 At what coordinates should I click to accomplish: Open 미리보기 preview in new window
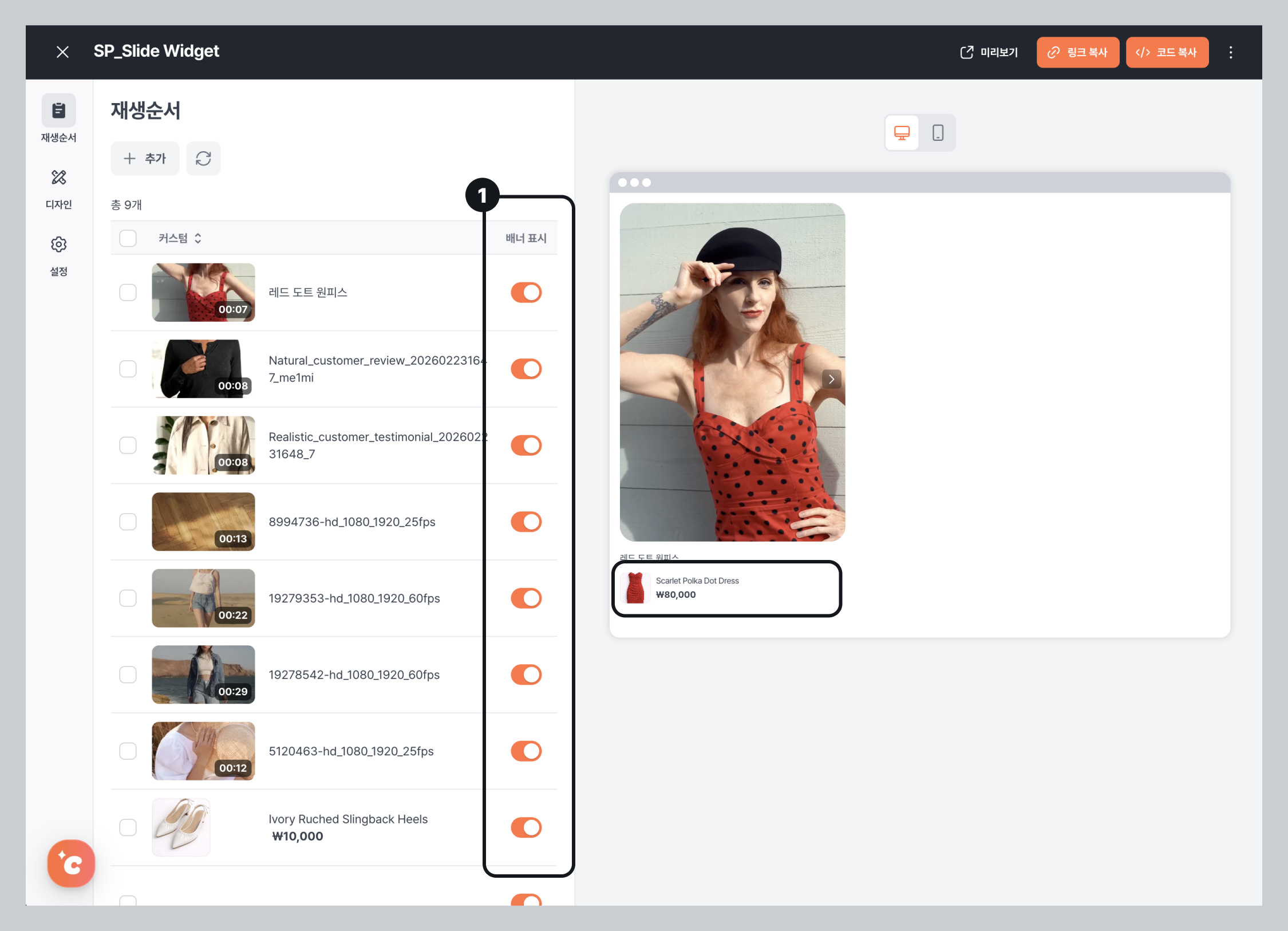point(989,53)
